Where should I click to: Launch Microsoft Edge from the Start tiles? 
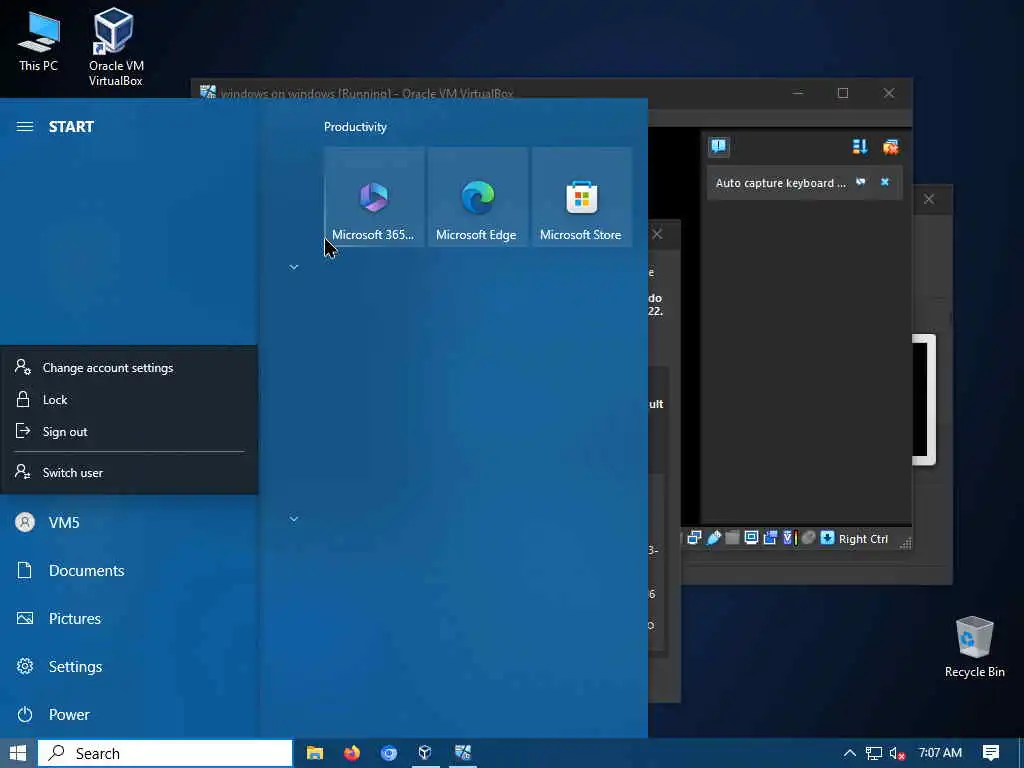point(477,197)
